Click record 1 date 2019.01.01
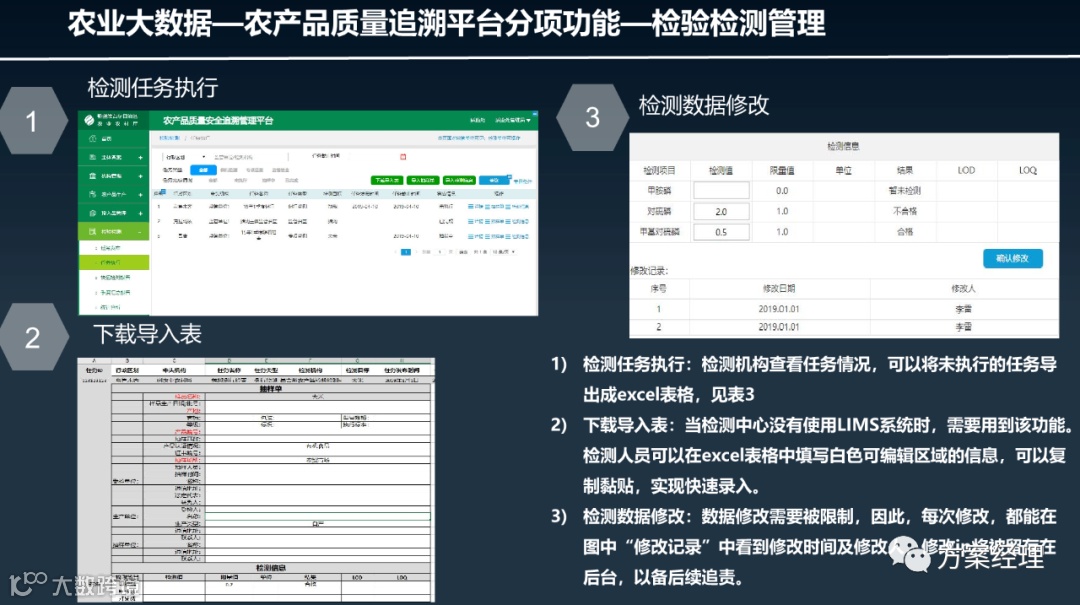This screenshot has width=1080, height=605. 779,309
